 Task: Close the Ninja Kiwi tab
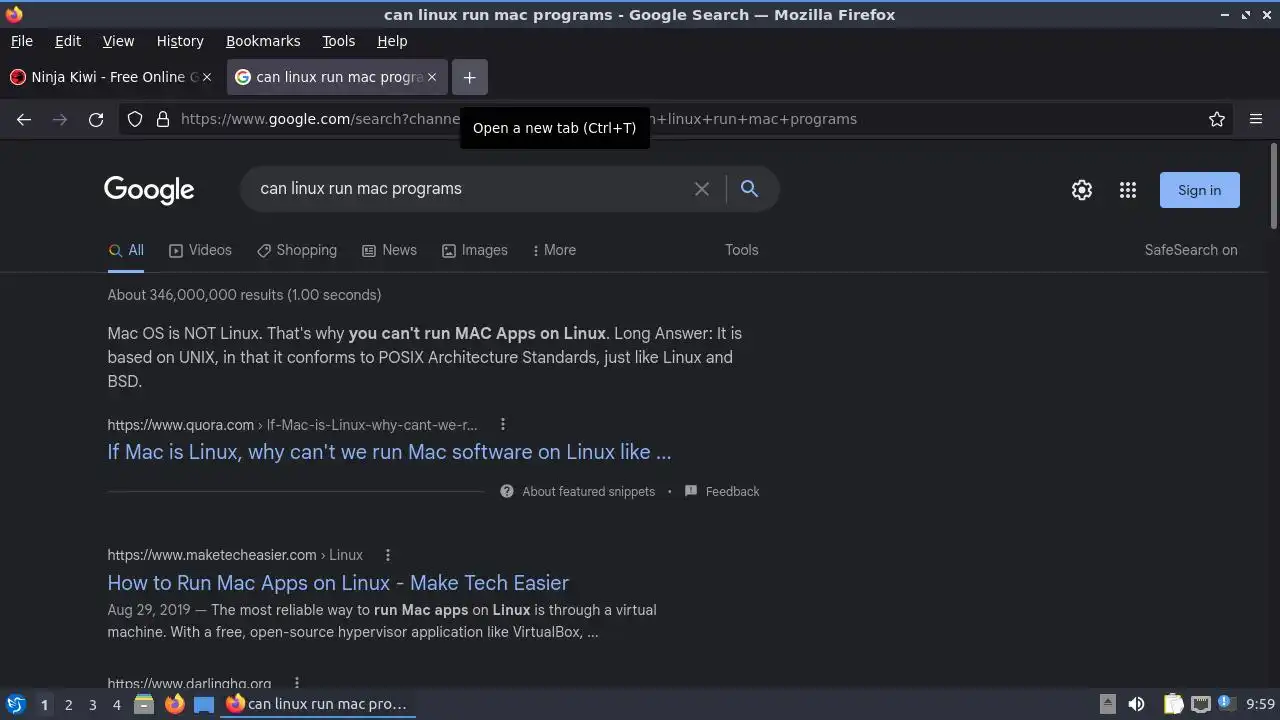click(x=207, y=77)
